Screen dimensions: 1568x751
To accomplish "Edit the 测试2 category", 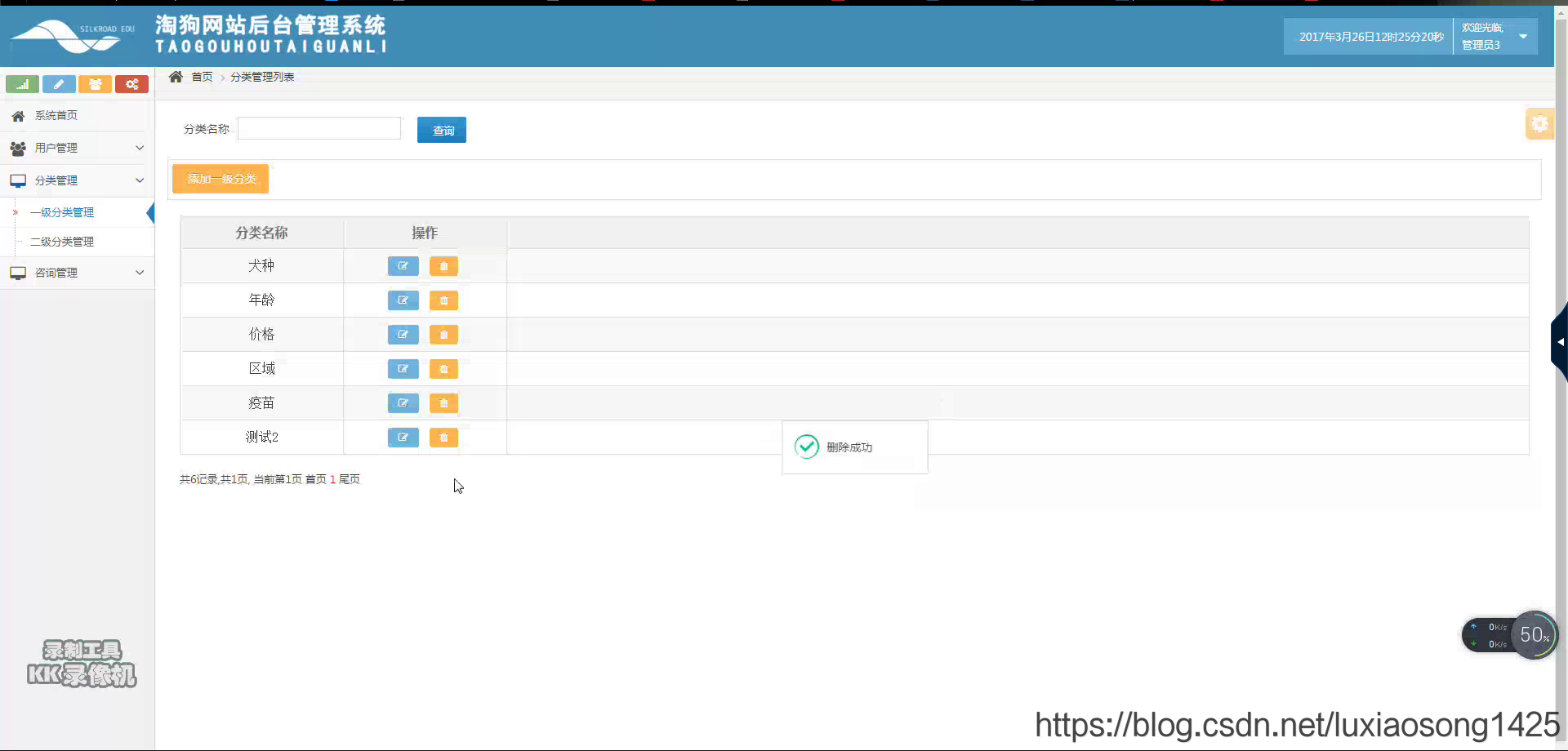I will pos(403,438).
